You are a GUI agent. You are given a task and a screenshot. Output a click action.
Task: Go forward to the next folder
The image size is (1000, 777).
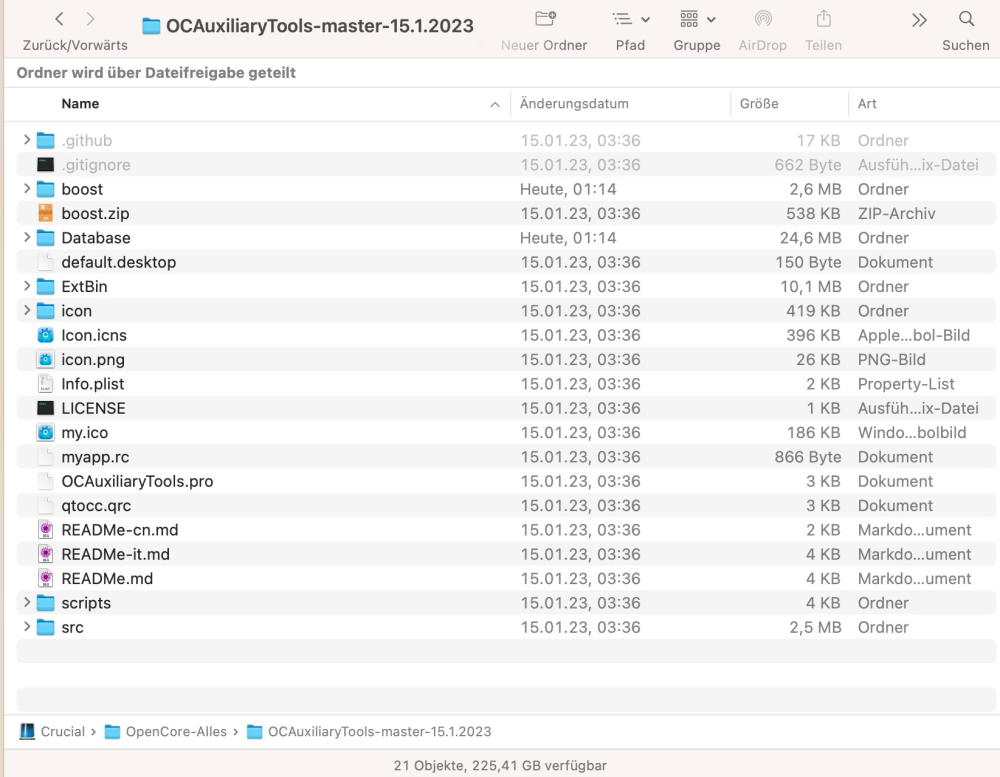(x=91, y=19)
